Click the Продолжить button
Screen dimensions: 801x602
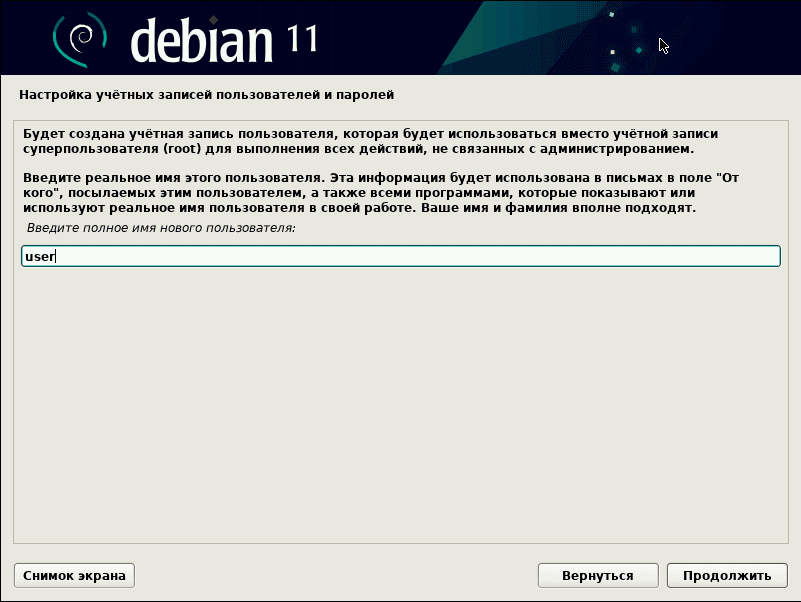click(x=727, y=575)
